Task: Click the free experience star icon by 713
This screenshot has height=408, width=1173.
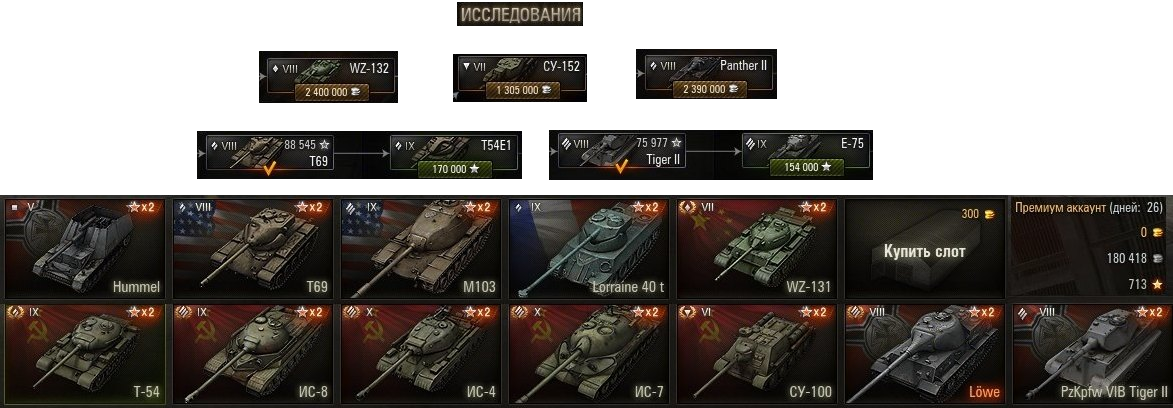Action: [1158, 284]
